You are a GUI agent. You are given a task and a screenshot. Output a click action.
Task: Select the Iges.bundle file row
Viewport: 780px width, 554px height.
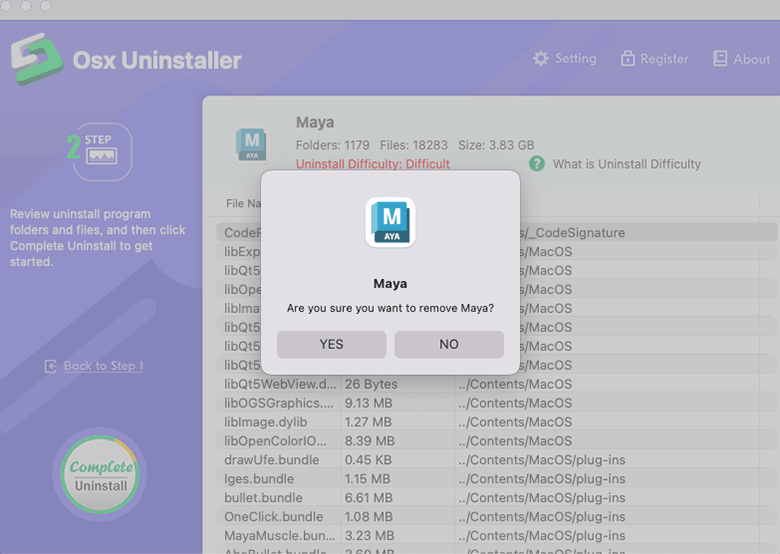496,478
